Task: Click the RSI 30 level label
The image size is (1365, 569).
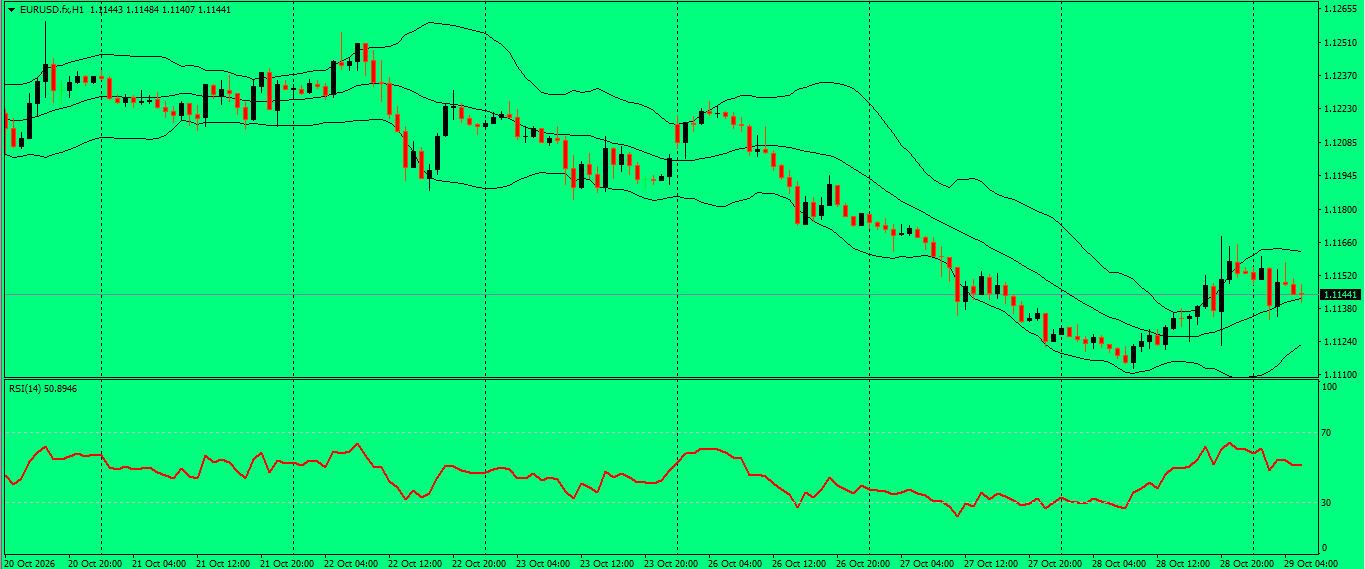Action: click(x=1327, y=503)
